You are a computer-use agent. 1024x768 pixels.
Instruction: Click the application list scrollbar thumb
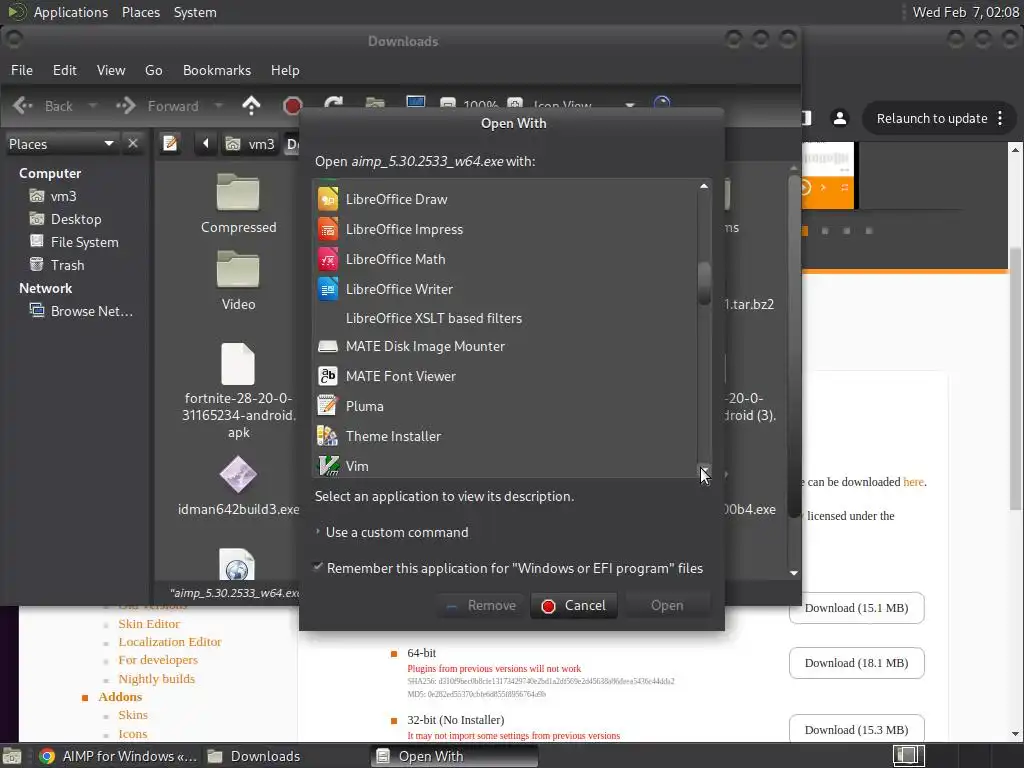coord(704,283)
